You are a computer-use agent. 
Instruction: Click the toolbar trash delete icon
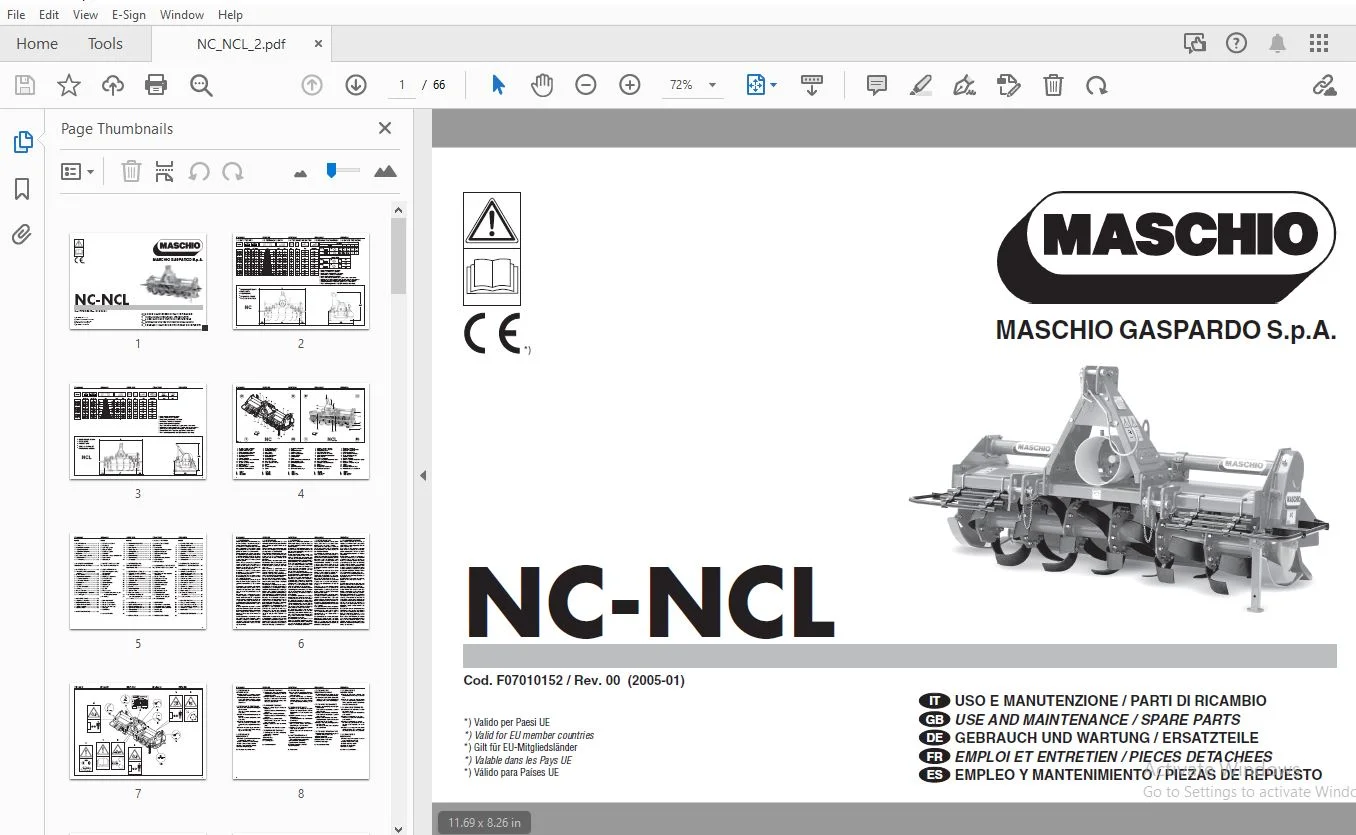pos(1053,86)
